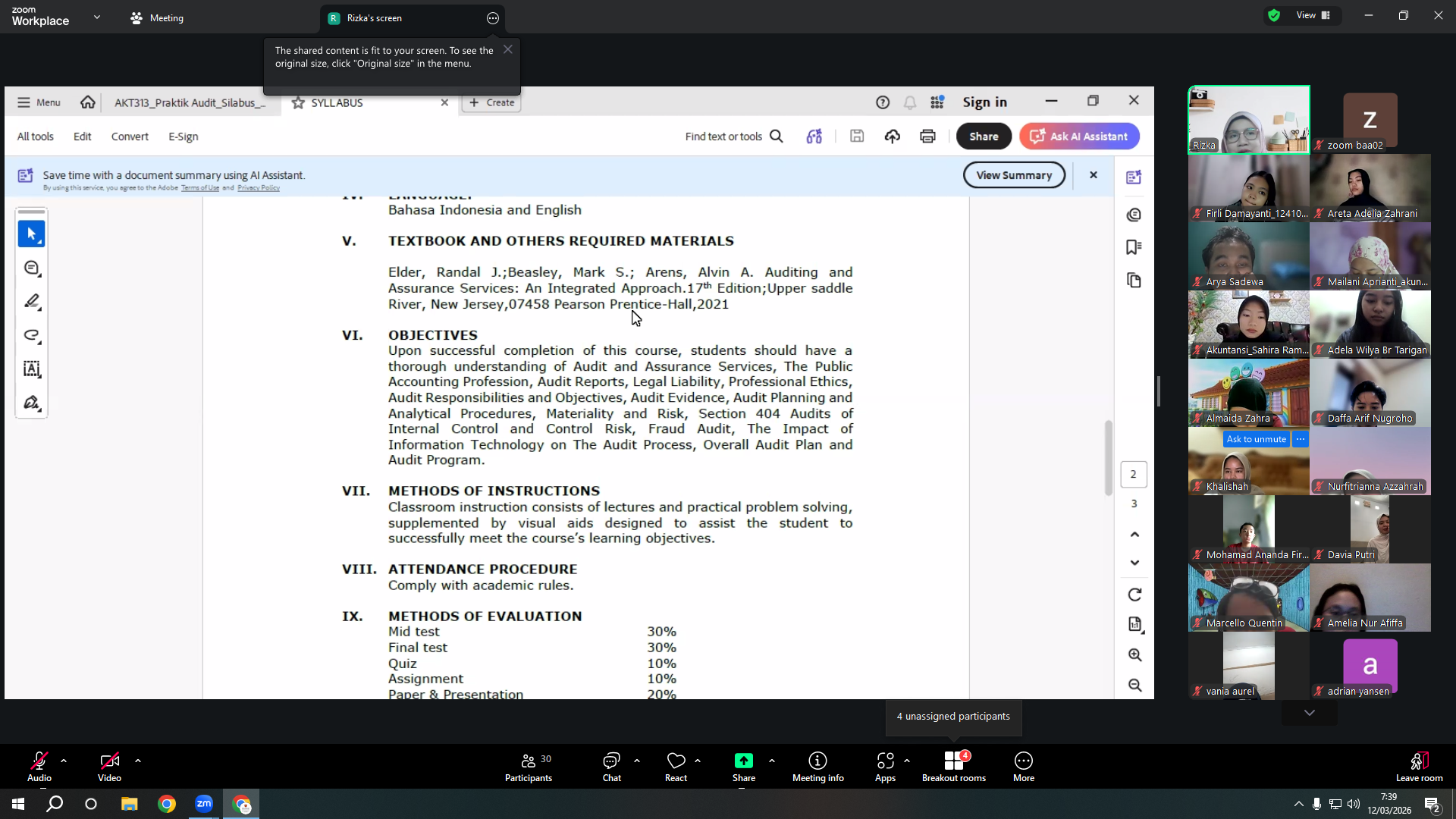
Task: Go to next page arrow
Action: point(1134,563)
